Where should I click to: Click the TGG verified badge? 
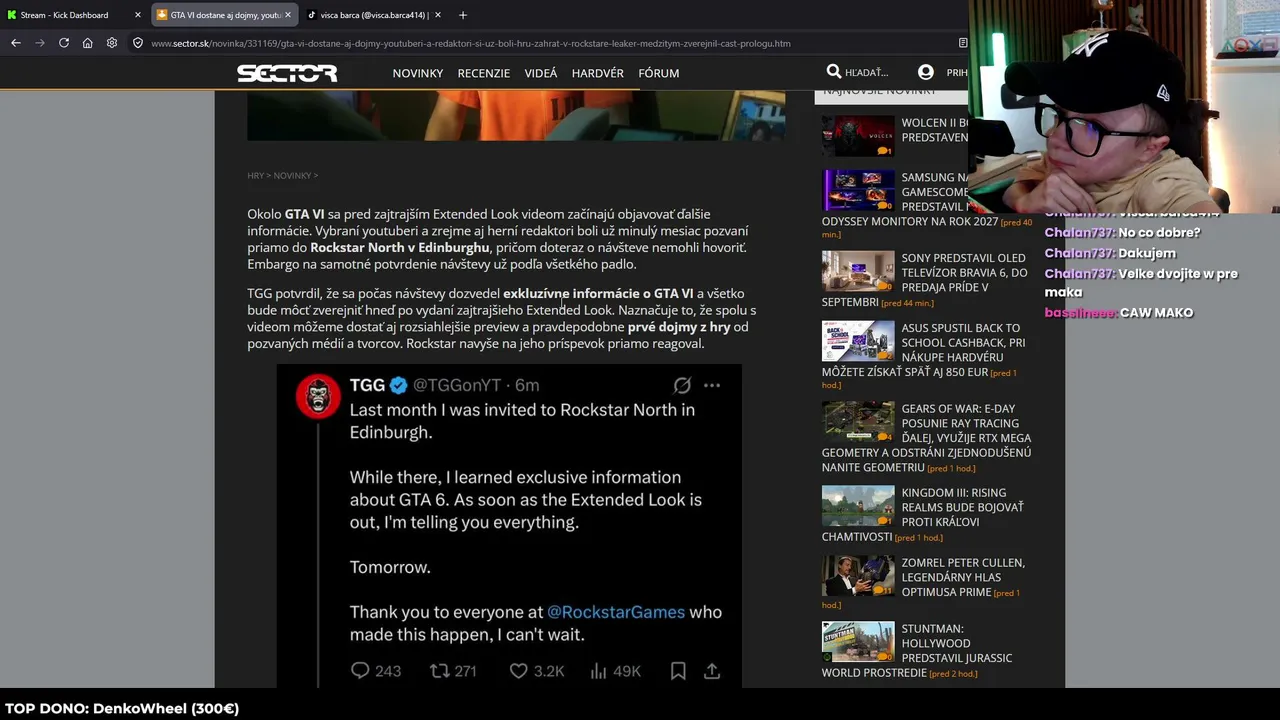point(398,385)
